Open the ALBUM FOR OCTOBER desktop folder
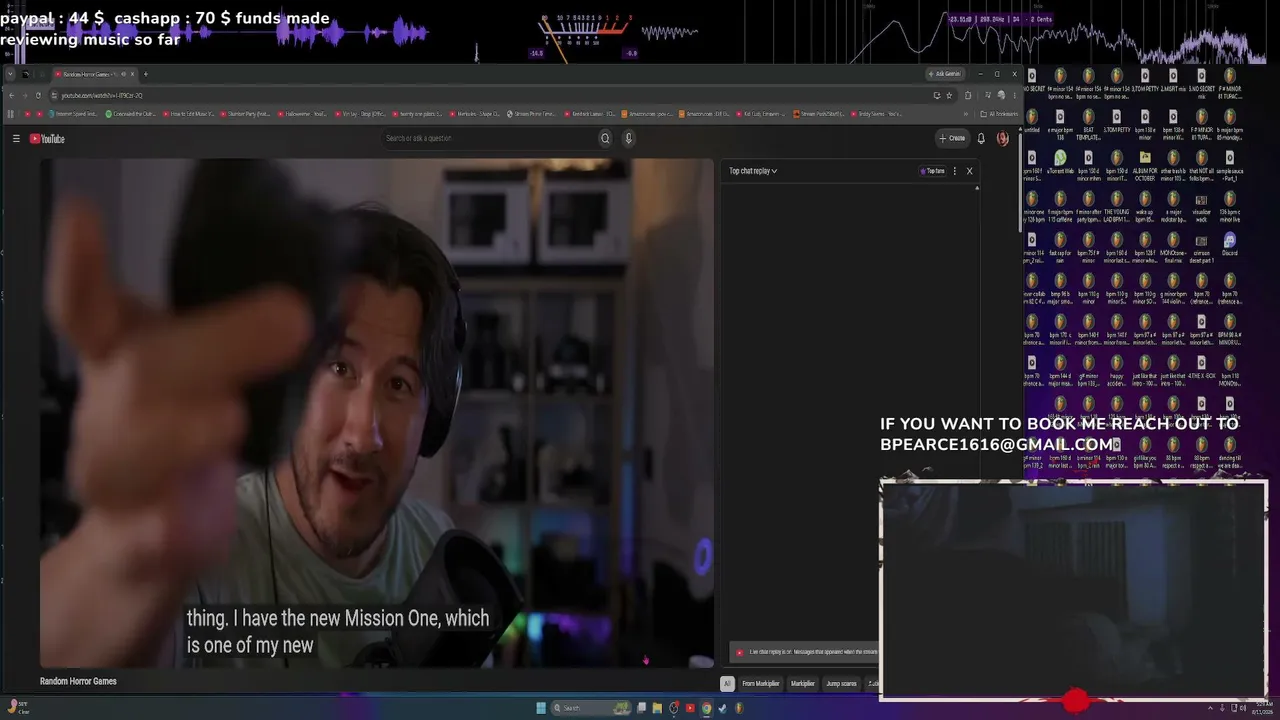 [x=1145, y=165]
